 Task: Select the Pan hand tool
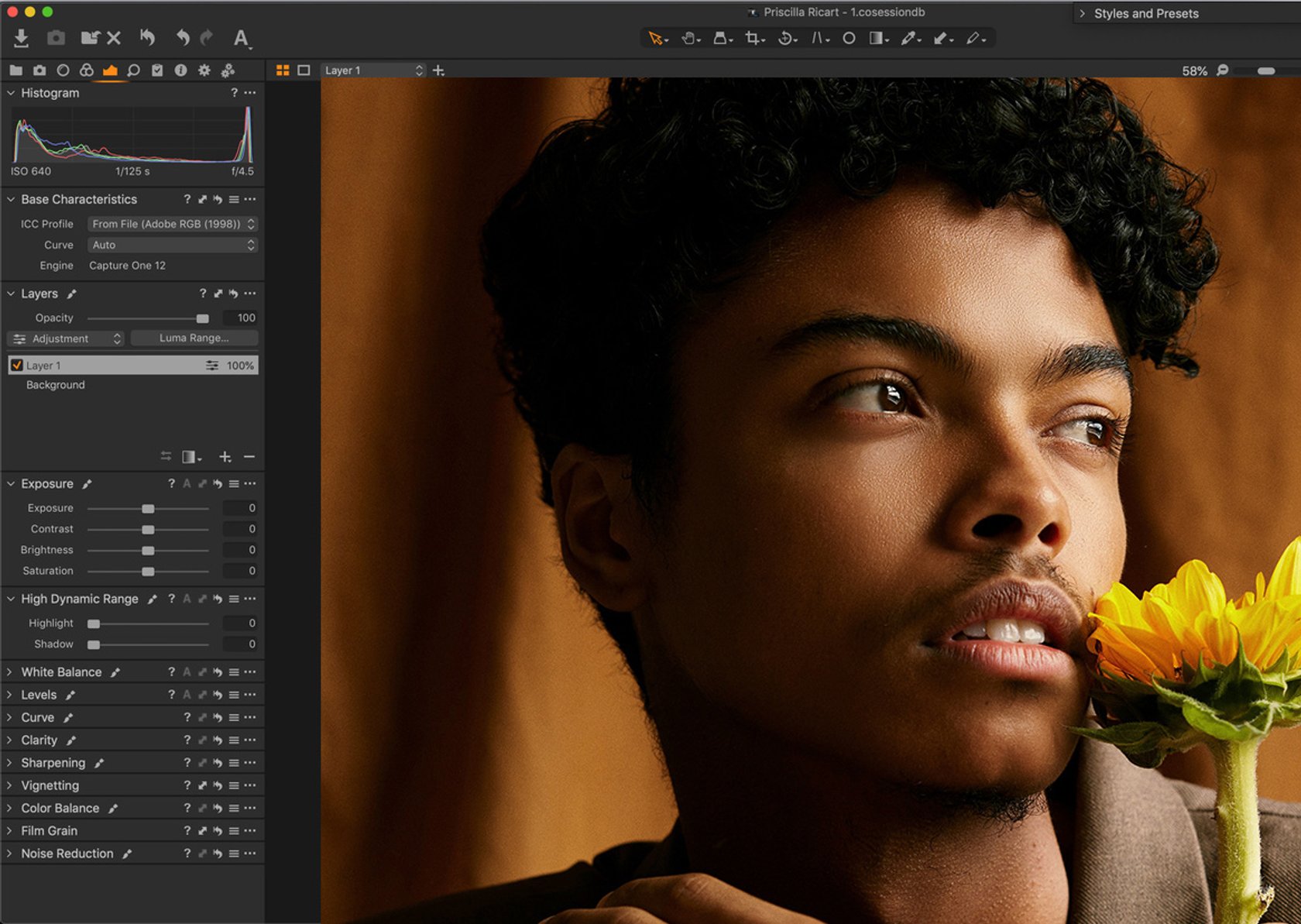688,38
